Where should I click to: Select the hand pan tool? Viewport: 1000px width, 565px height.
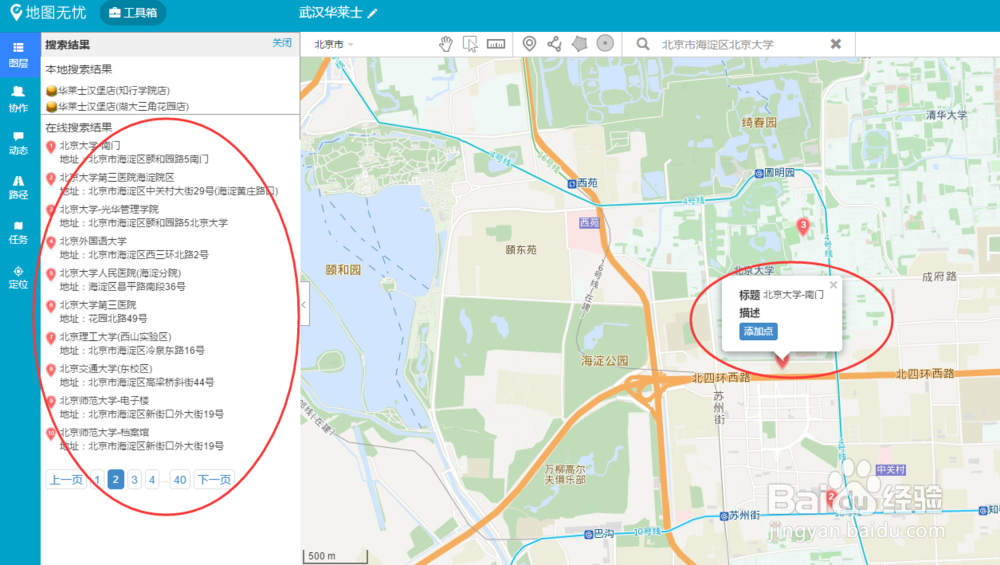pyautogui.click(x=446, y=43)
